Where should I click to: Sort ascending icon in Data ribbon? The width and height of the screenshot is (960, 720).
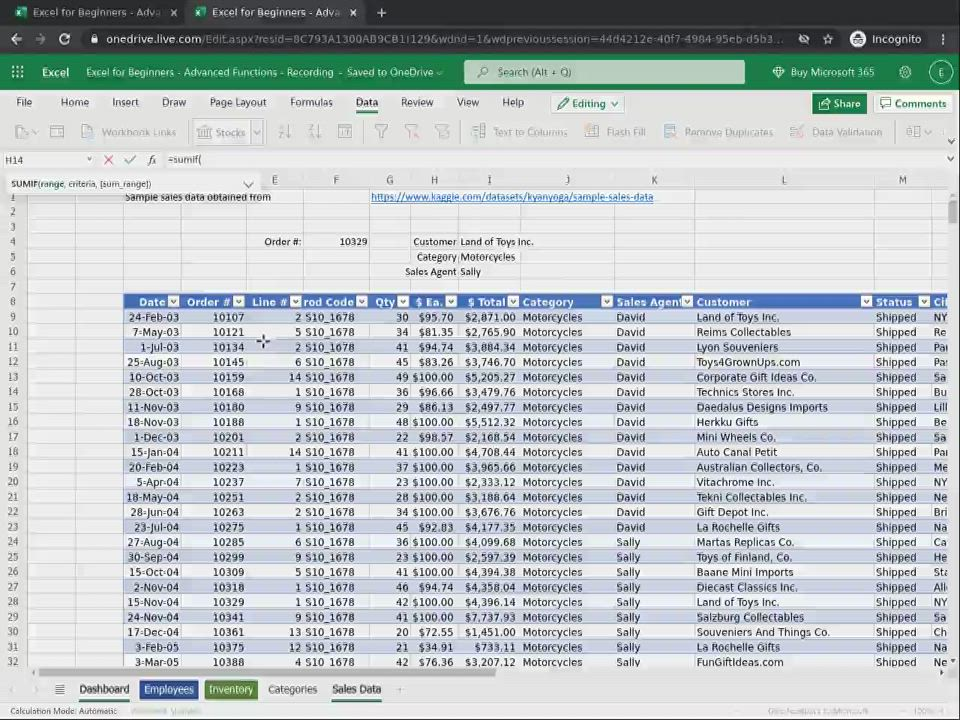pos(285,132)
